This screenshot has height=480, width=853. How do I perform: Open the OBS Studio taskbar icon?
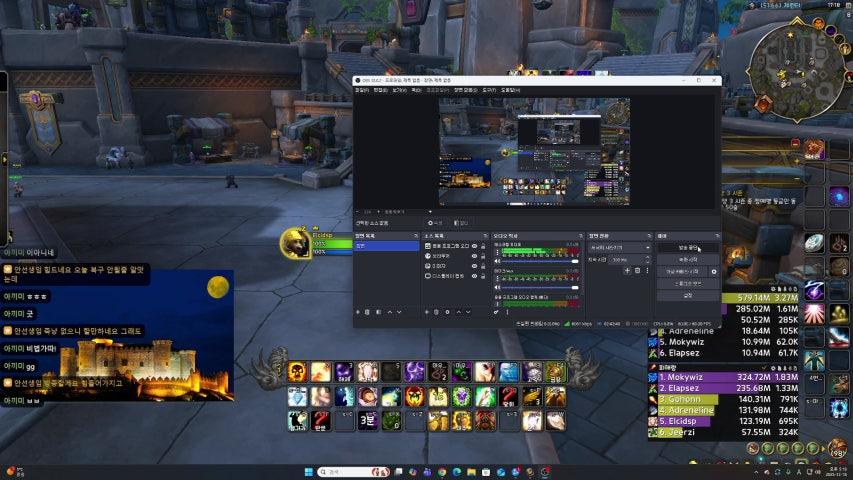pos(545,472)
